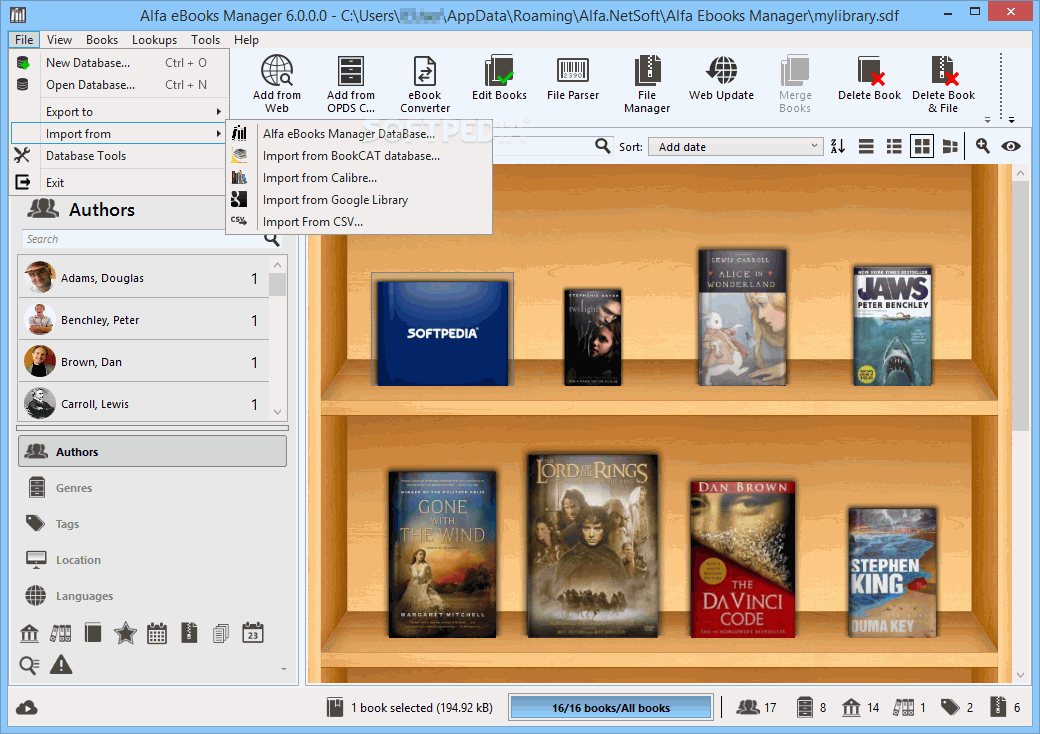This screenshot has height=734, width=1040.
Task: Click the Authors search field
Action: point(143,239)
